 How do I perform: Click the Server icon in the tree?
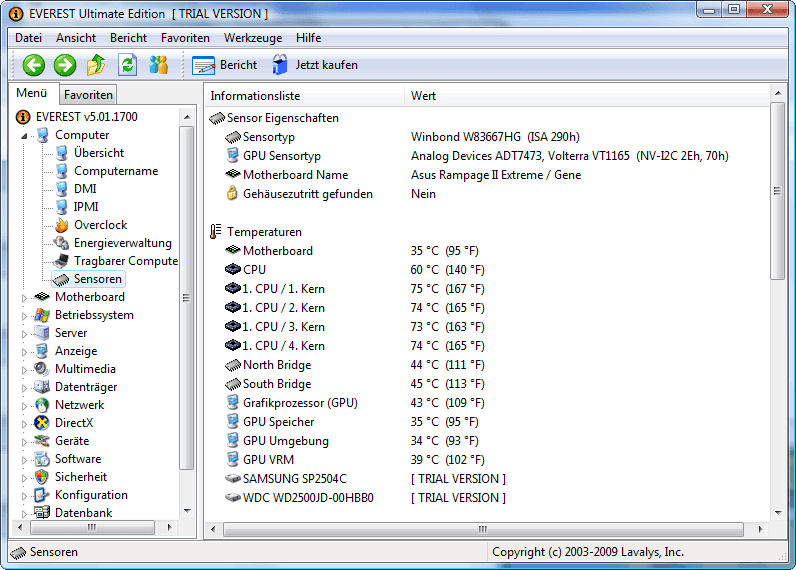pos(42,333)
